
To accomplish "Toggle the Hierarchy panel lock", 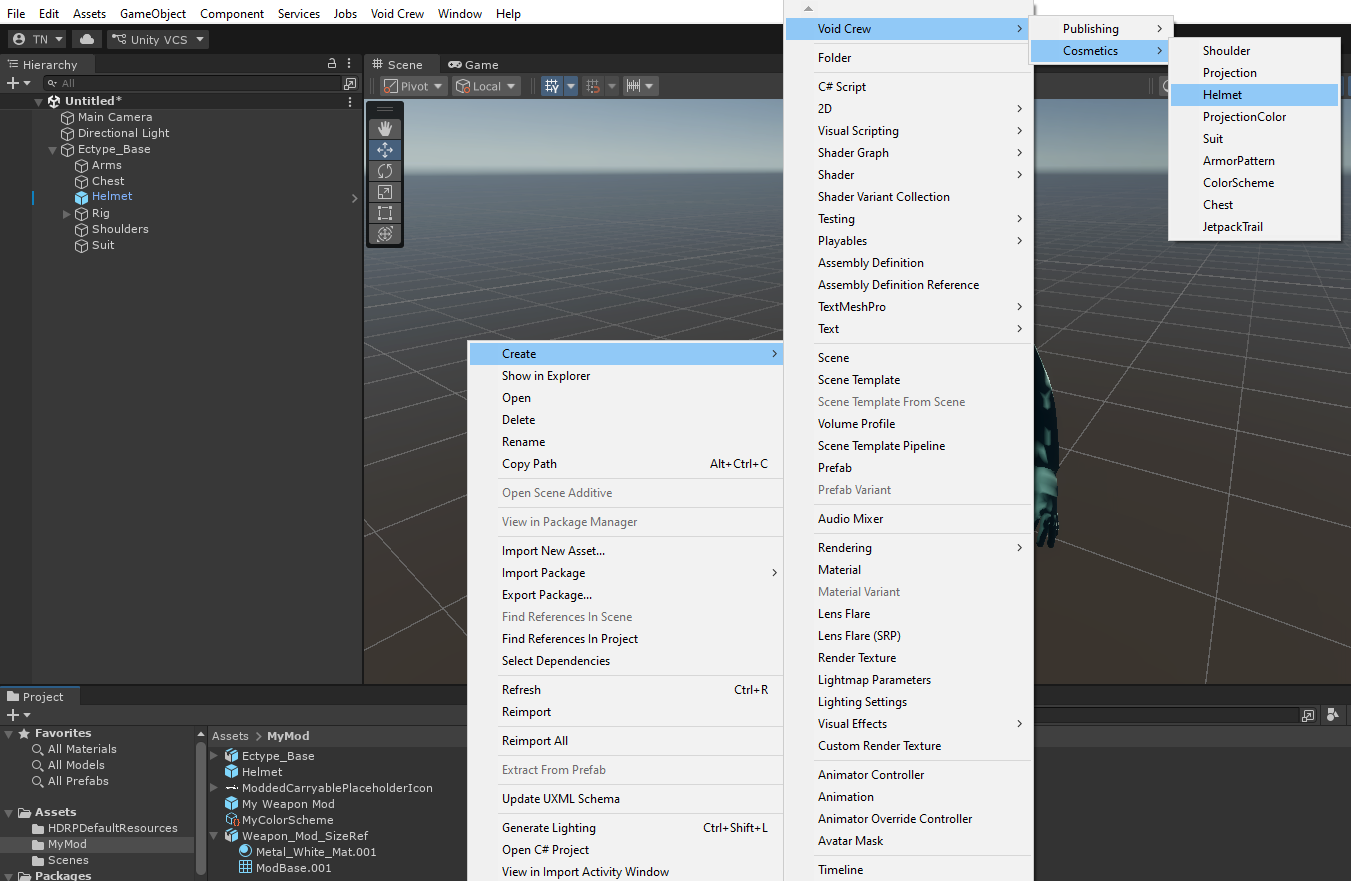I will click(x=332, y=64).
